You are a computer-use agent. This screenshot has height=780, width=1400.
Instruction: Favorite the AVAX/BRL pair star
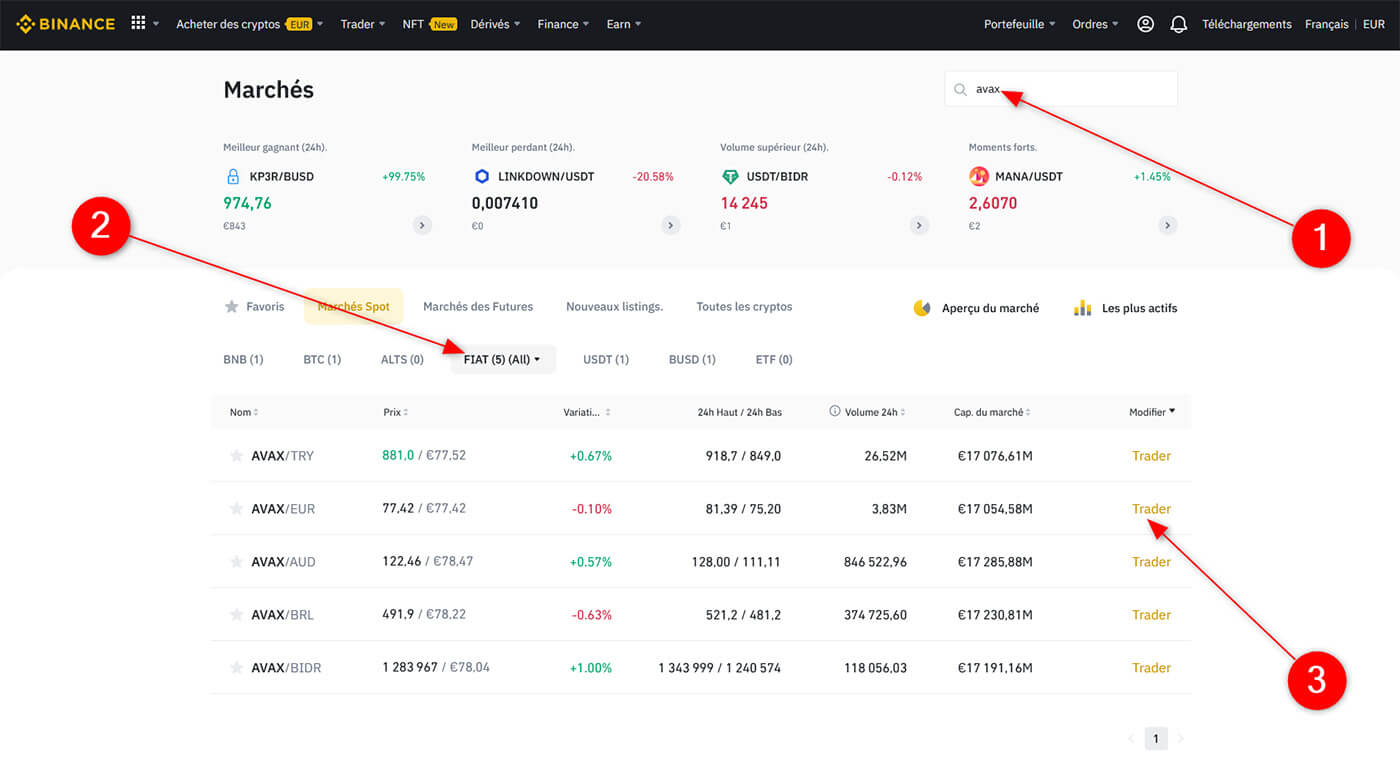(x=237, y=615)
